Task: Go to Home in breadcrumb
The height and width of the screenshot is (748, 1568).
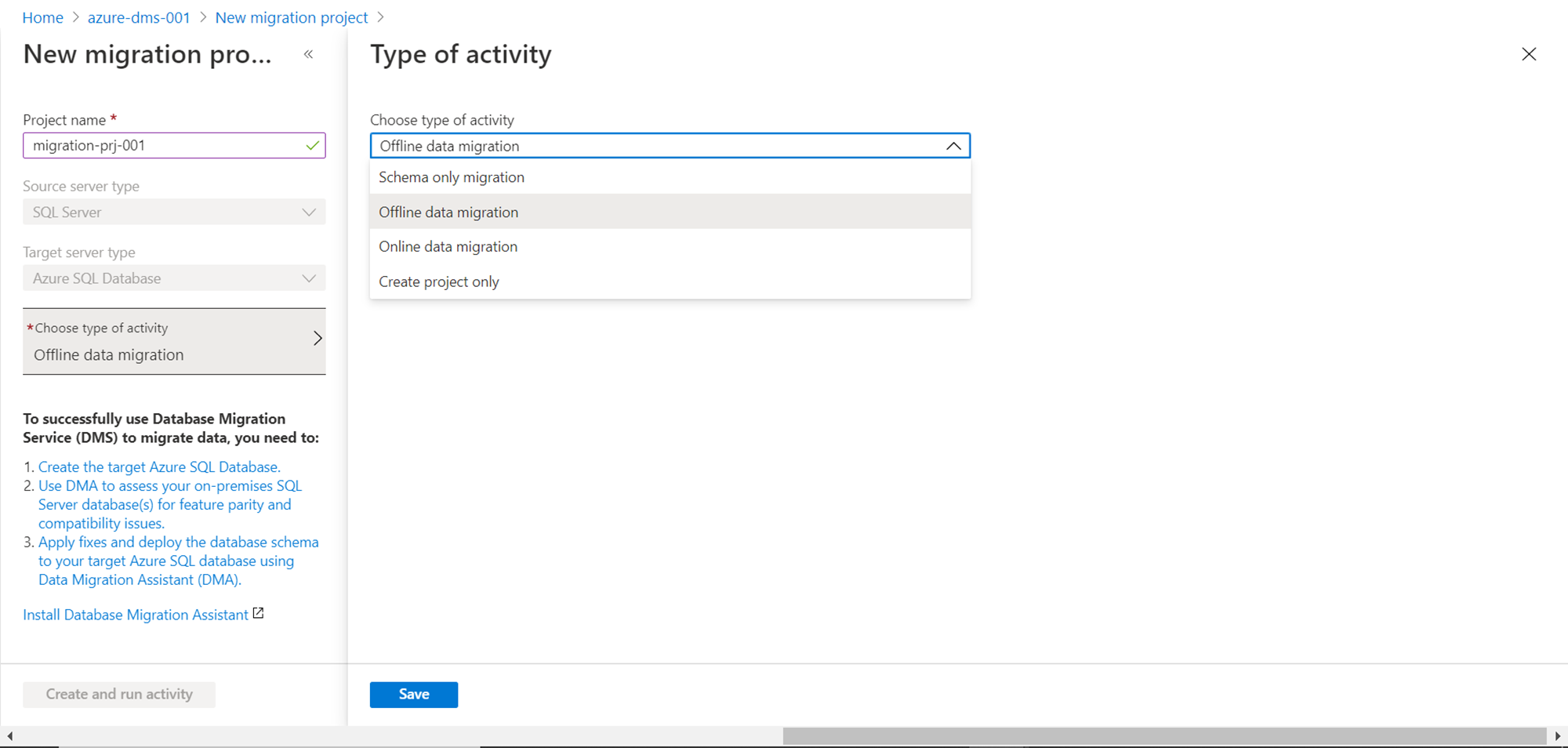Action: coord(42,17)
